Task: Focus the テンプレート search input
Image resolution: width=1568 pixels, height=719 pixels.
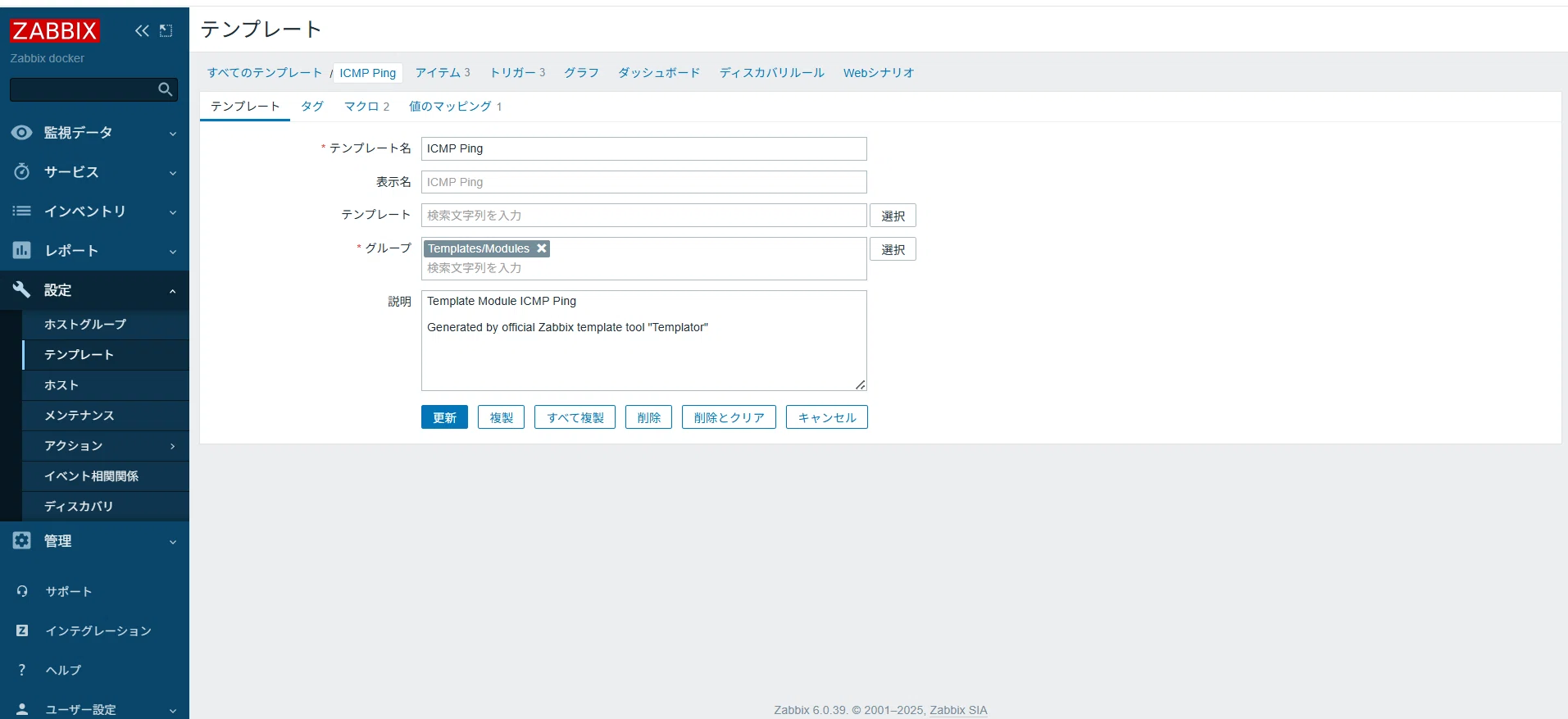Action: [644, 216]
